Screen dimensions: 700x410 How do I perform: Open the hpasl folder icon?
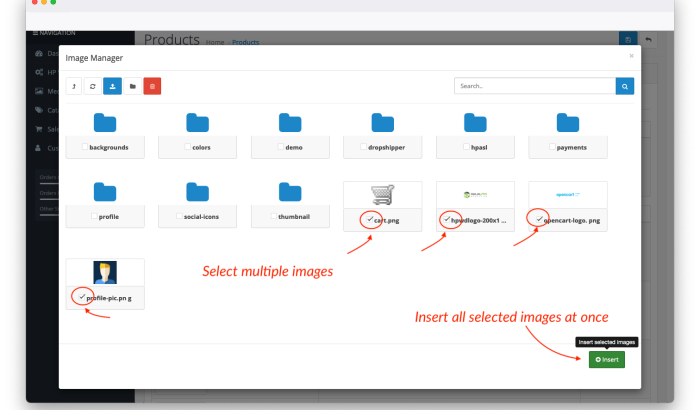[x=475, y=123]
